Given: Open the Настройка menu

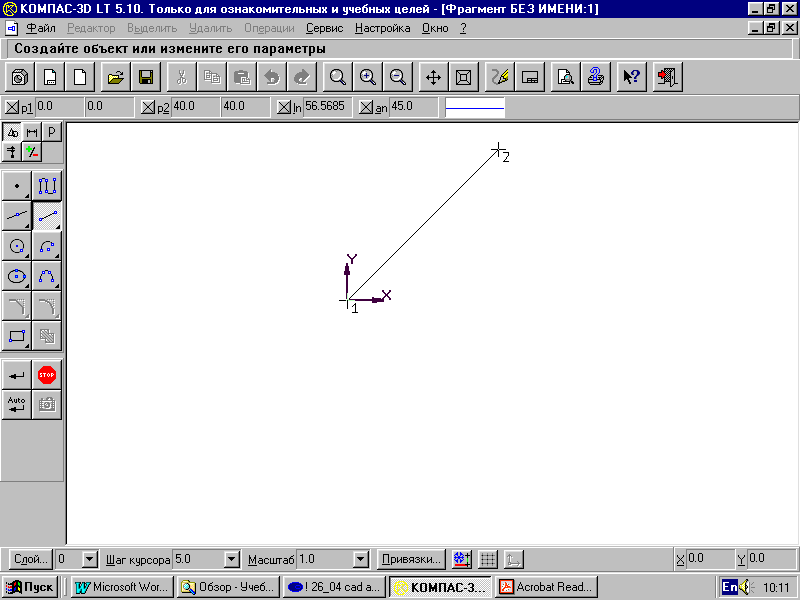Looking at the screenshot, I should pos(383,28).
